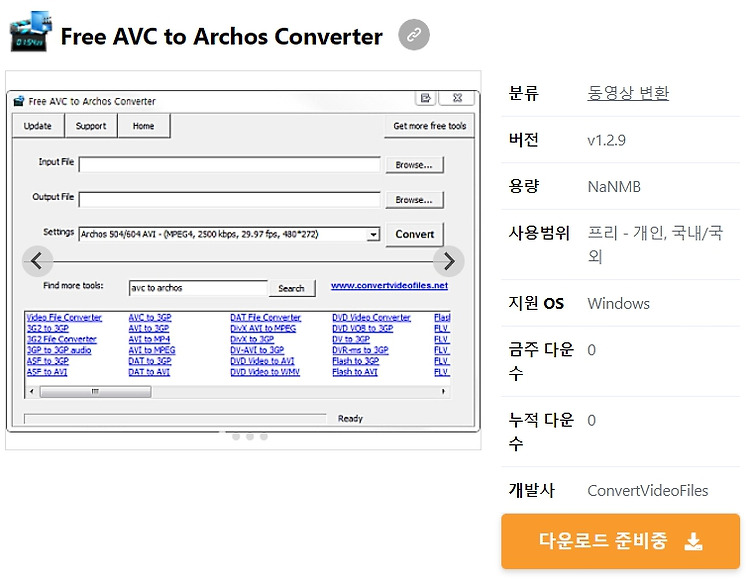Viewport: 750px width, 579px height.
Task: Open the www.convertvideofiles.net link
Action: click(389, 285)
